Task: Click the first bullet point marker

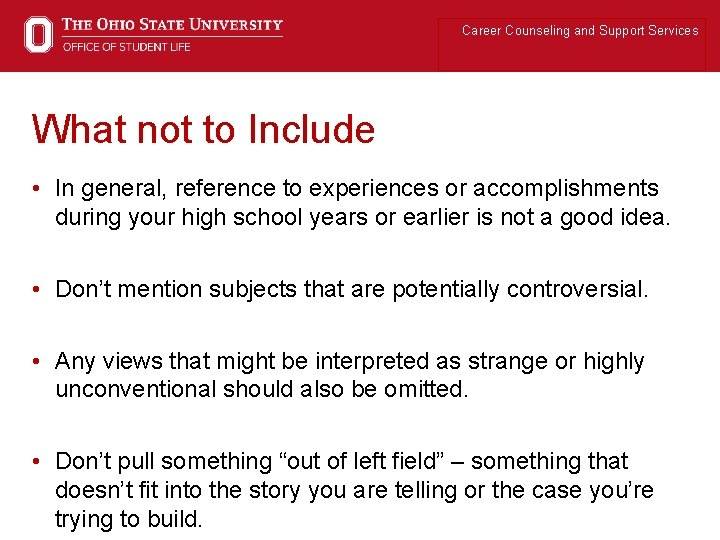Action: [36, 189]
